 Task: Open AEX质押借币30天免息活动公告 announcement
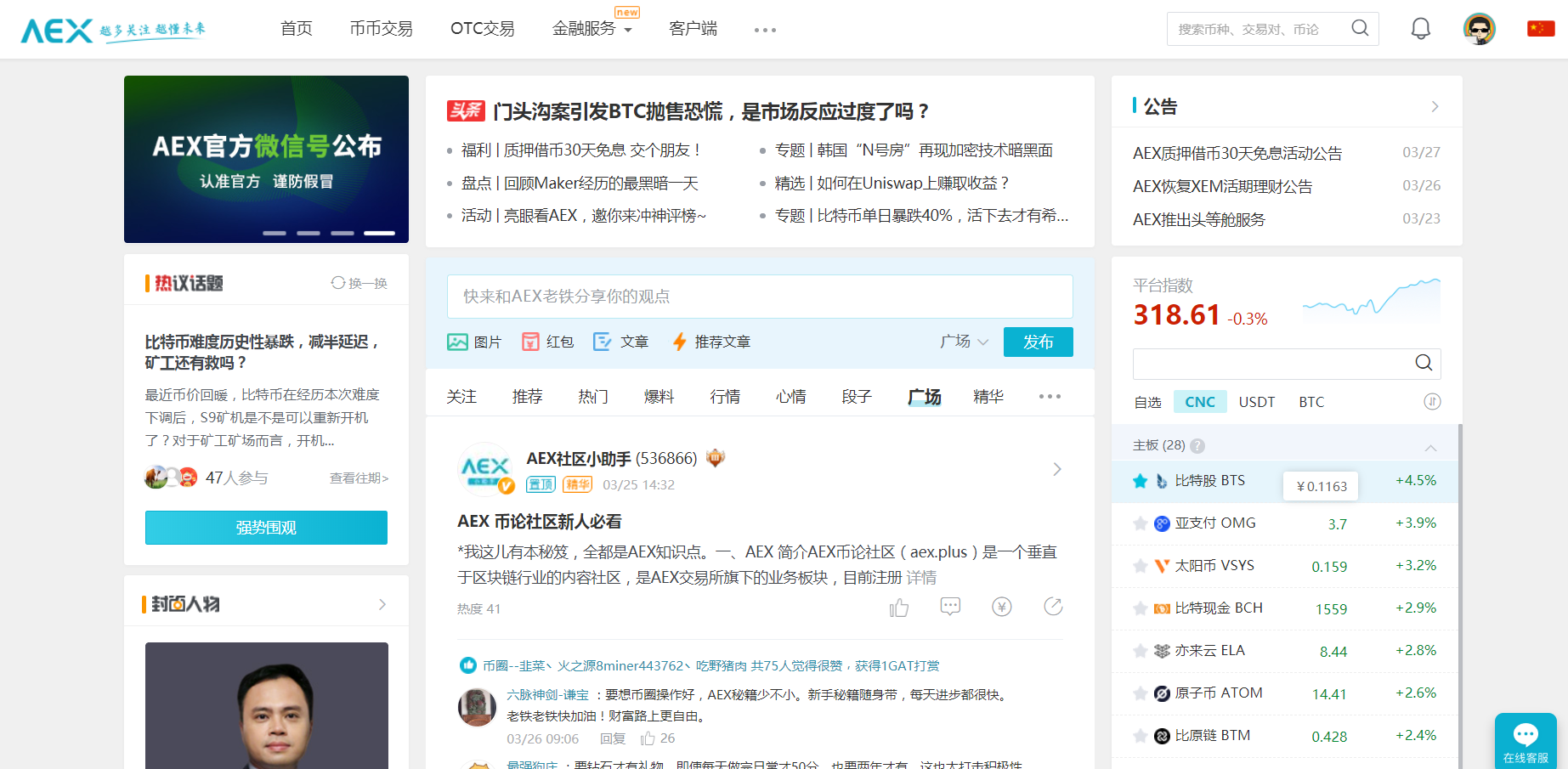1237,153
